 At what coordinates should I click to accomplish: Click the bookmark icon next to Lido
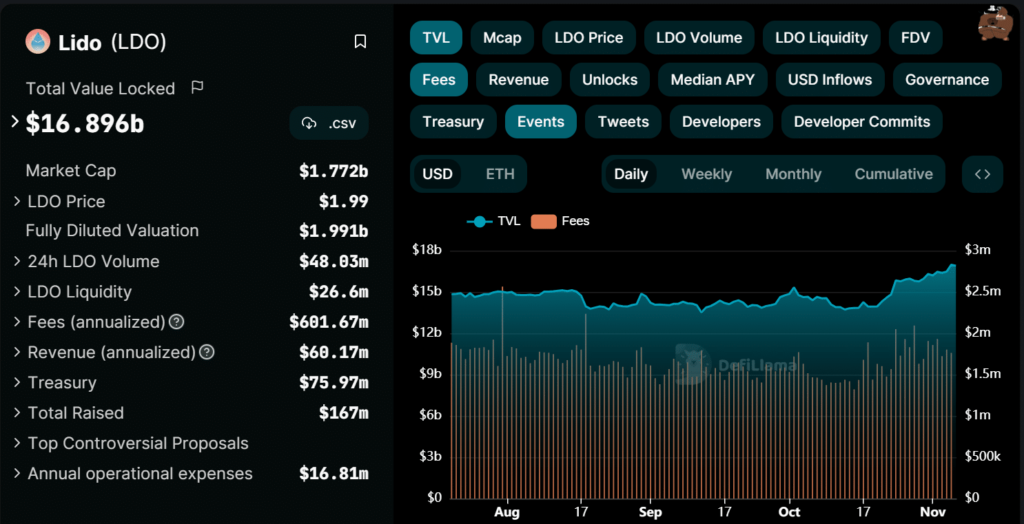click(361, 42)
